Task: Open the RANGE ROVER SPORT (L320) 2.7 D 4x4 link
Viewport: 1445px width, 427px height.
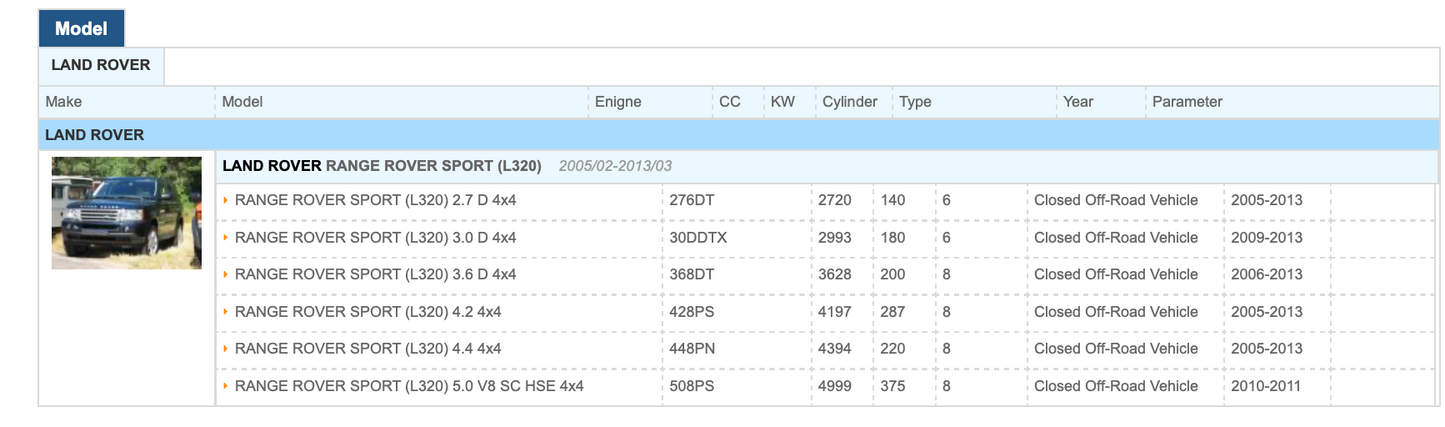Action: pyautogui.click(x=375, y=201)
